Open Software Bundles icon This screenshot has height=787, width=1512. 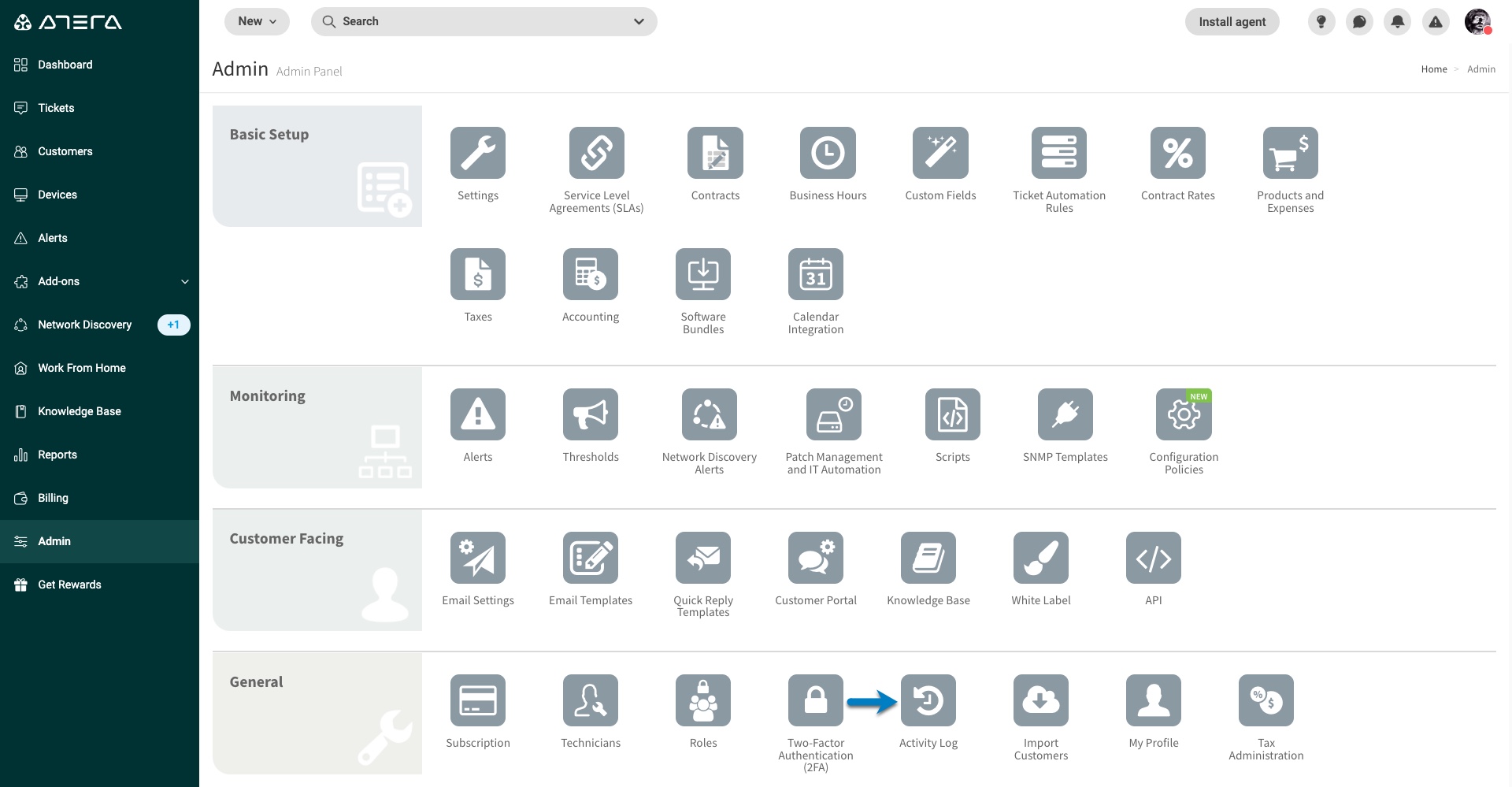(703, 274)
